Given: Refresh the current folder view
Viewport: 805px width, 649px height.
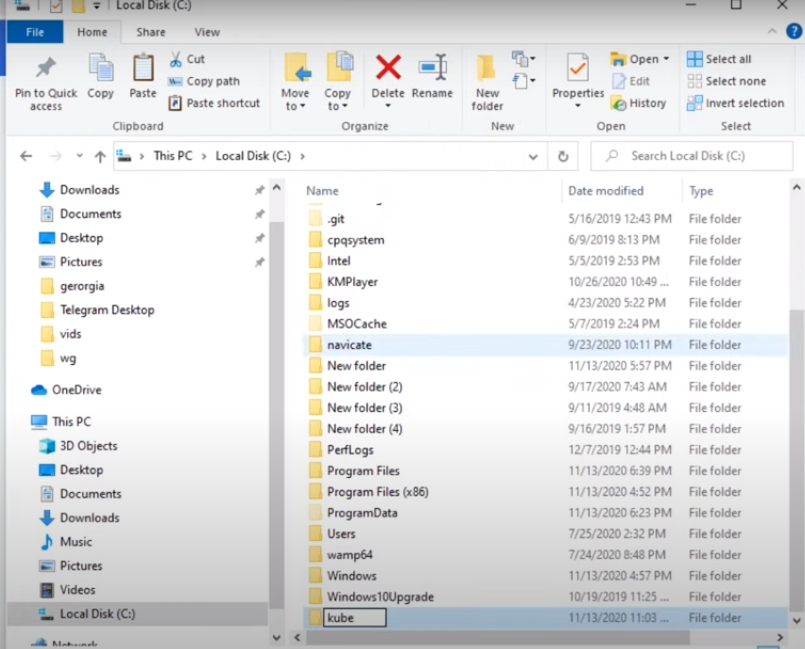Looking at the screenshot, I should pos(563,156).
